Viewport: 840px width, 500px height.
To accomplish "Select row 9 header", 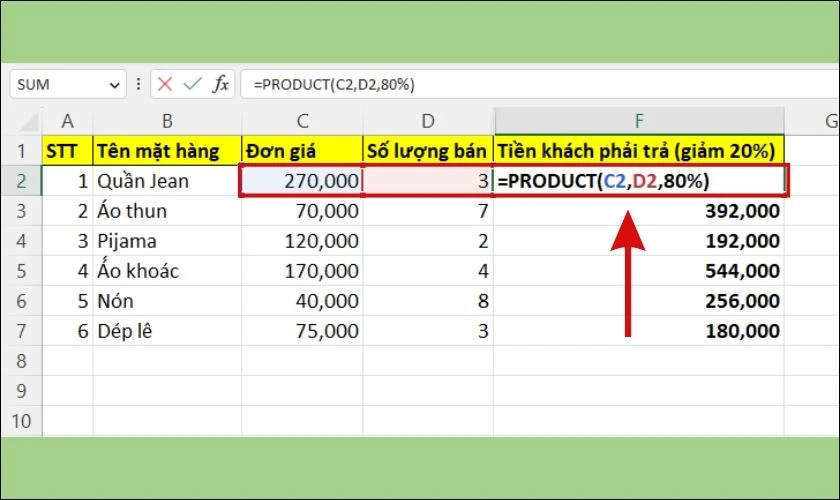I will [21, 391].
